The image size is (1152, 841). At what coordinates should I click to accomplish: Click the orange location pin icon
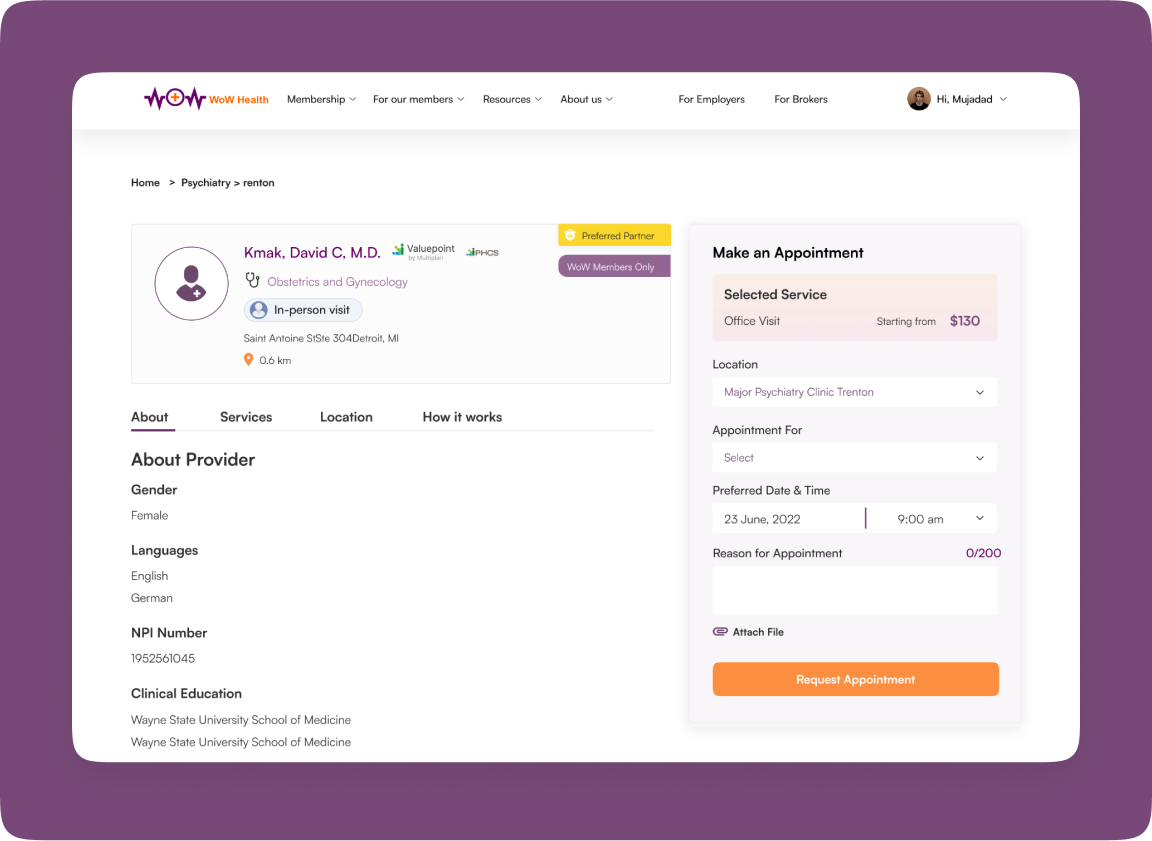coord(249,360)
